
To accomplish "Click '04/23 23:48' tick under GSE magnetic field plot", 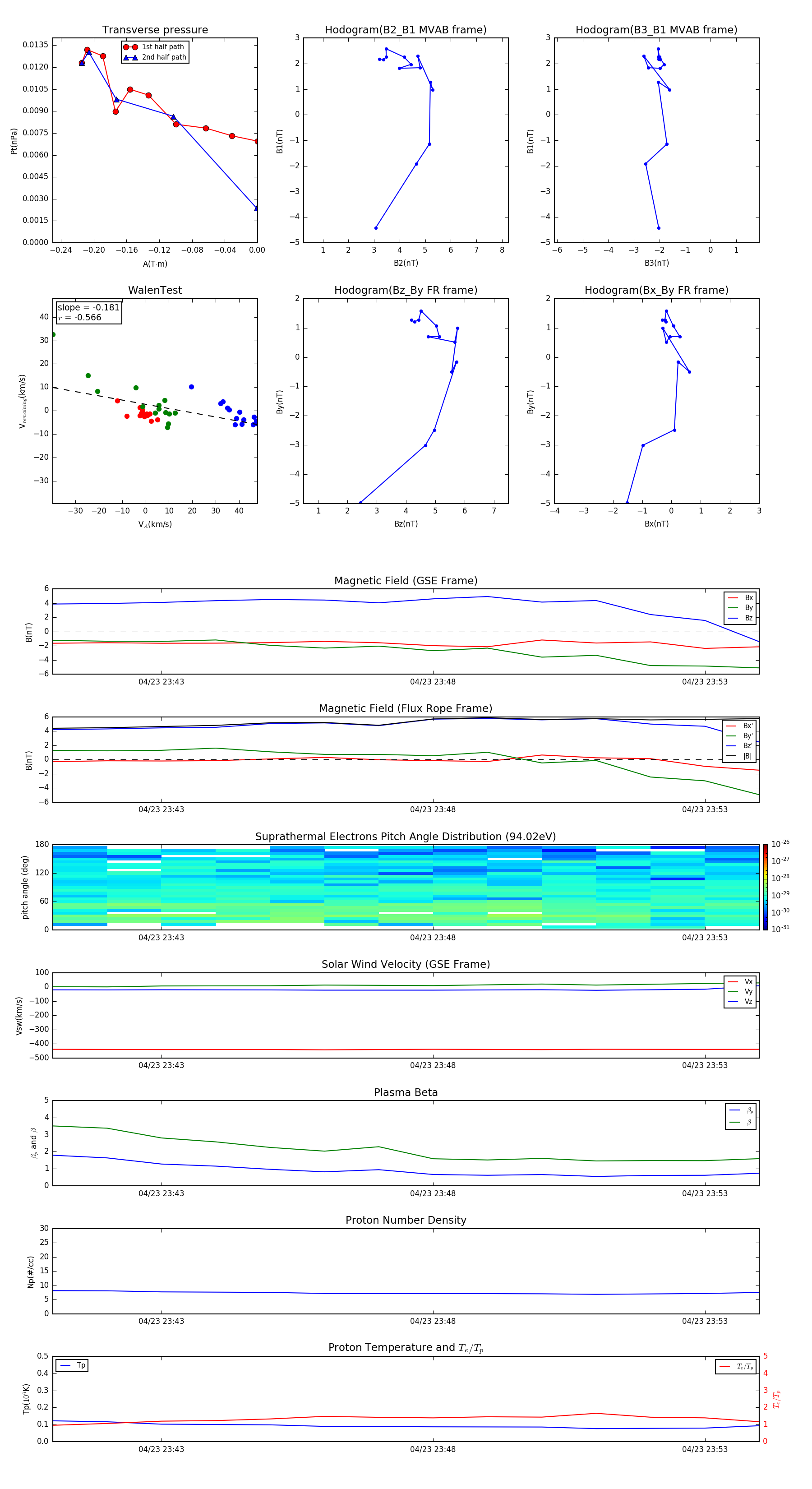I will click(x=433, y=682).
